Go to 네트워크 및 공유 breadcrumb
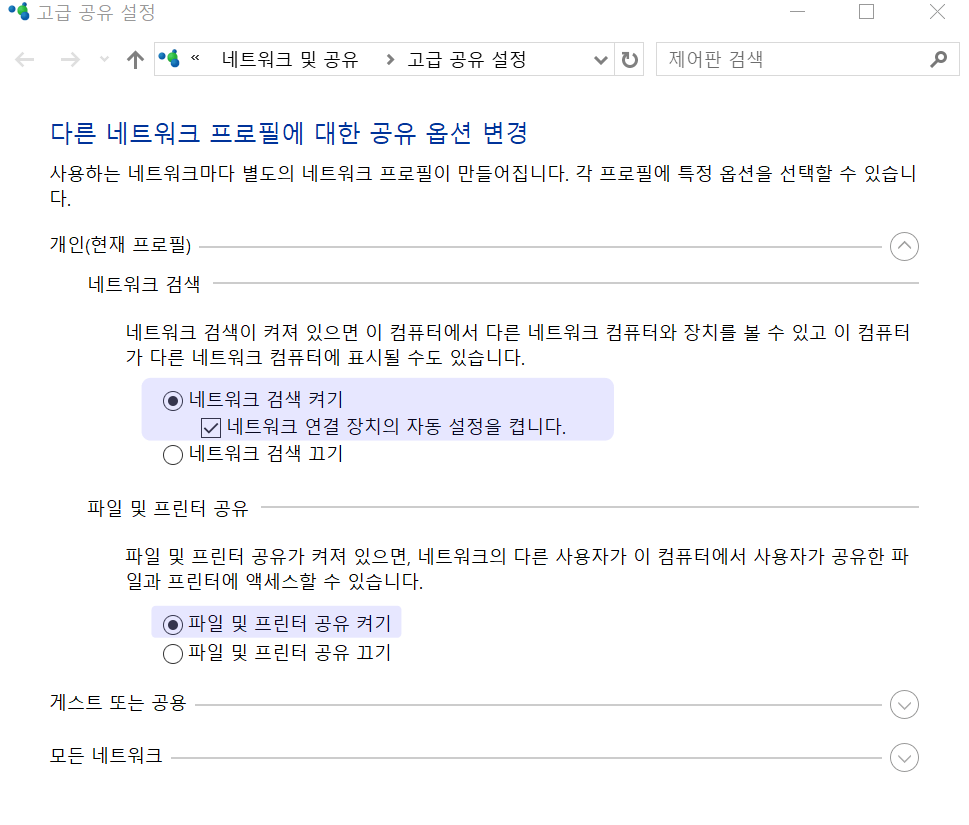 pos(289,60)
